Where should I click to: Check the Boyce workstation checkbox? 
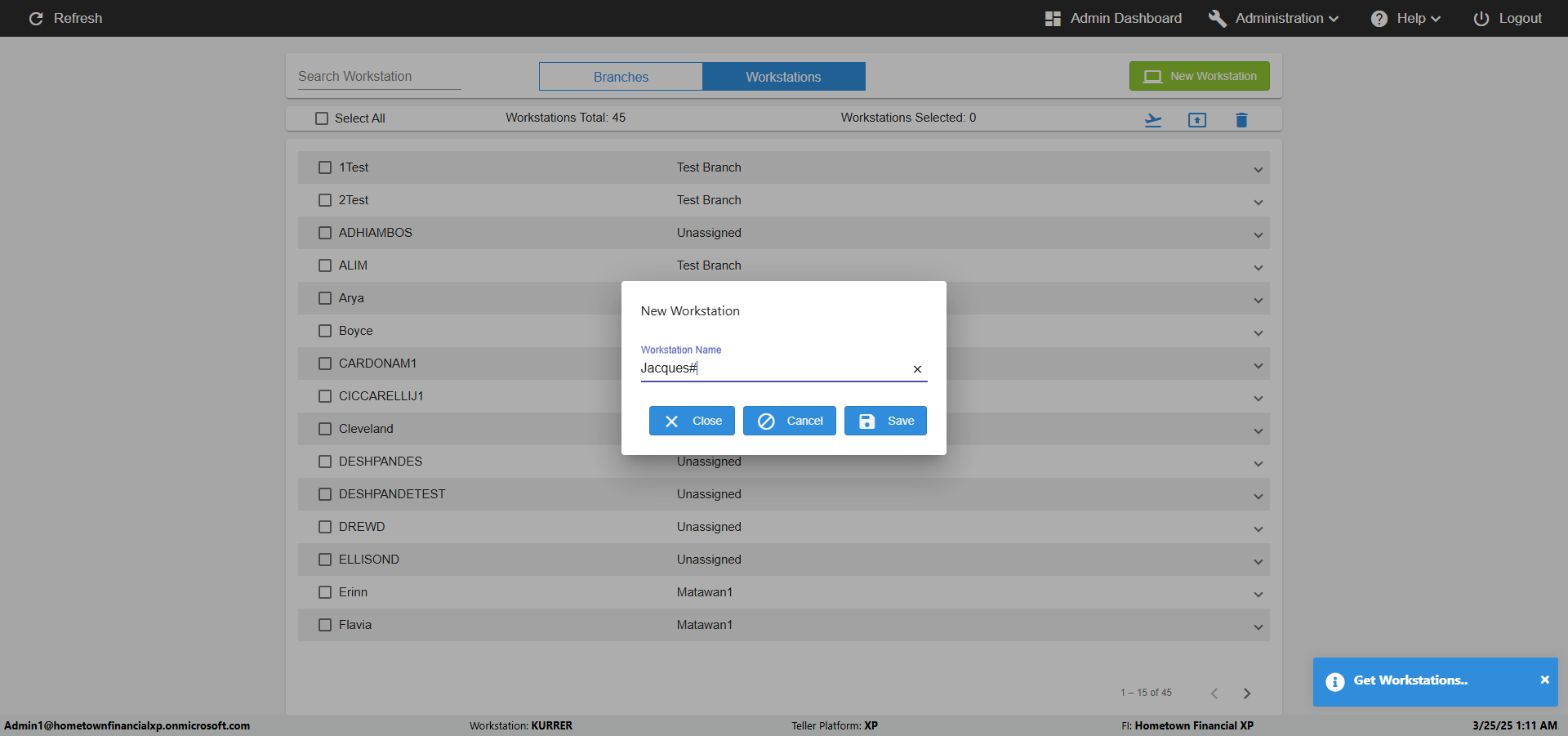click(x=325, y=331)
